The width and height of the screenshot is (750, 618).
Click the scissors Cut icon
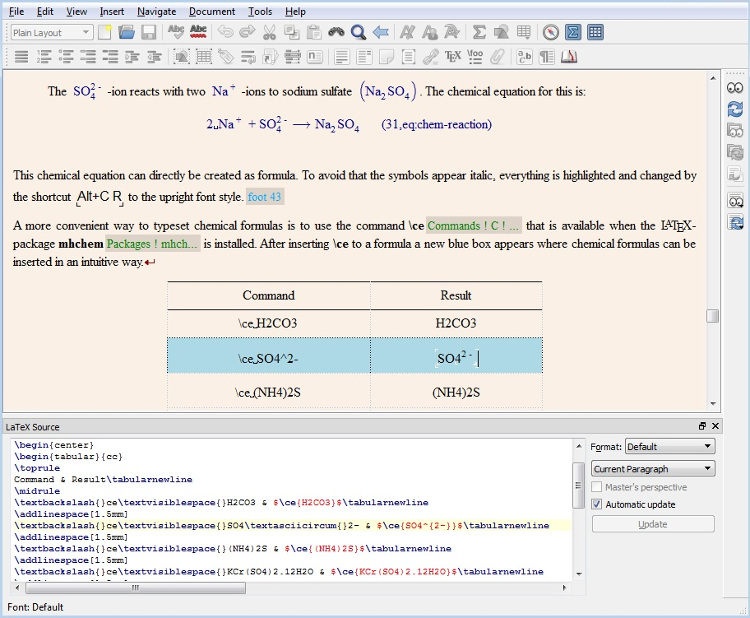coord(269,33)
